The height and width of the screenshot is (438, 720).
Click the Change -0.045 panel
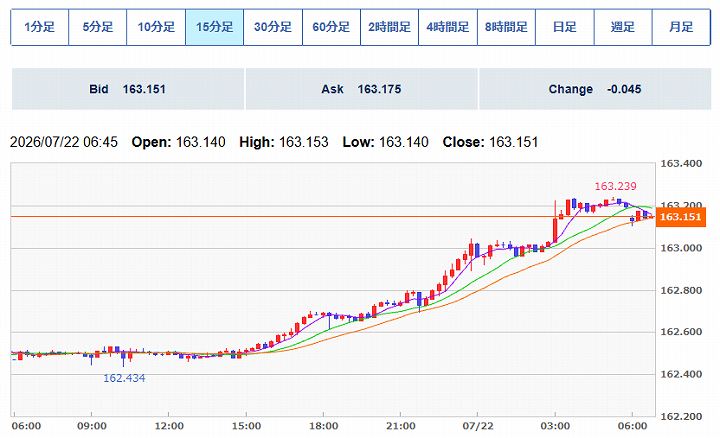click(x=595, y=89)
